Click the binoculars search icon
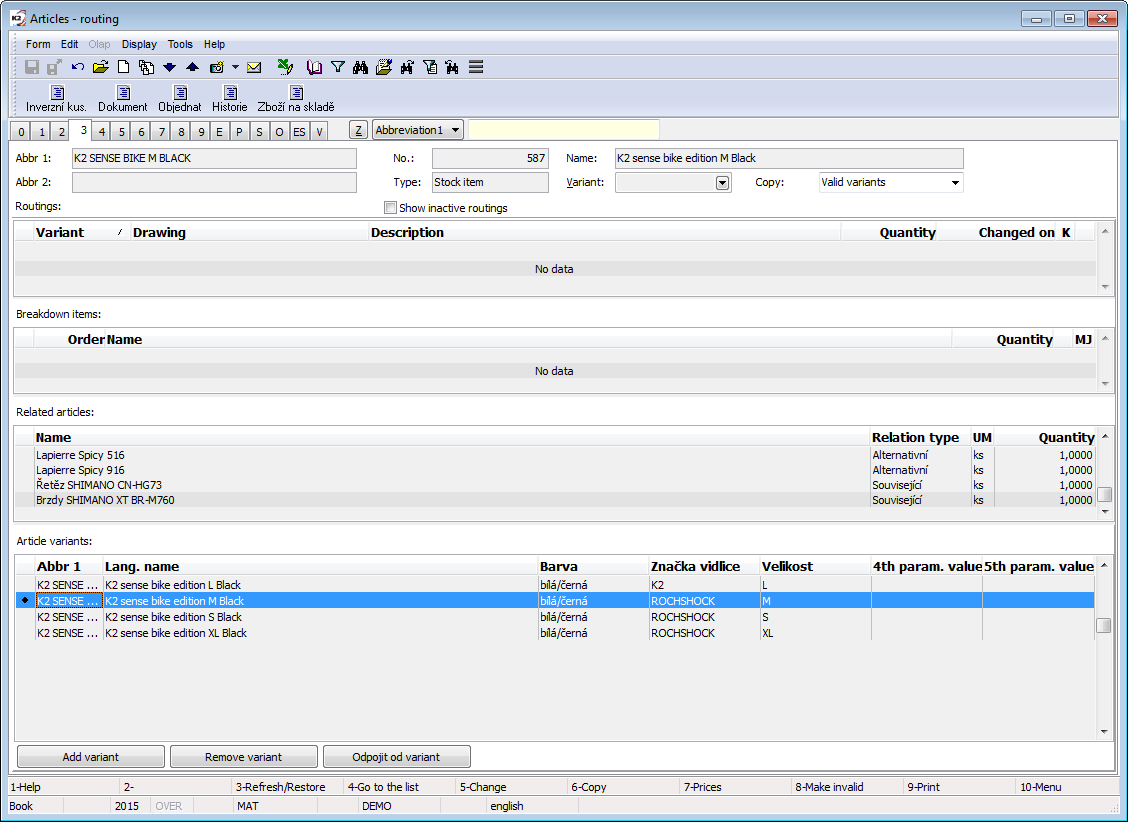The width and height of the screenshot is (1128, 822). pos(361,68)
